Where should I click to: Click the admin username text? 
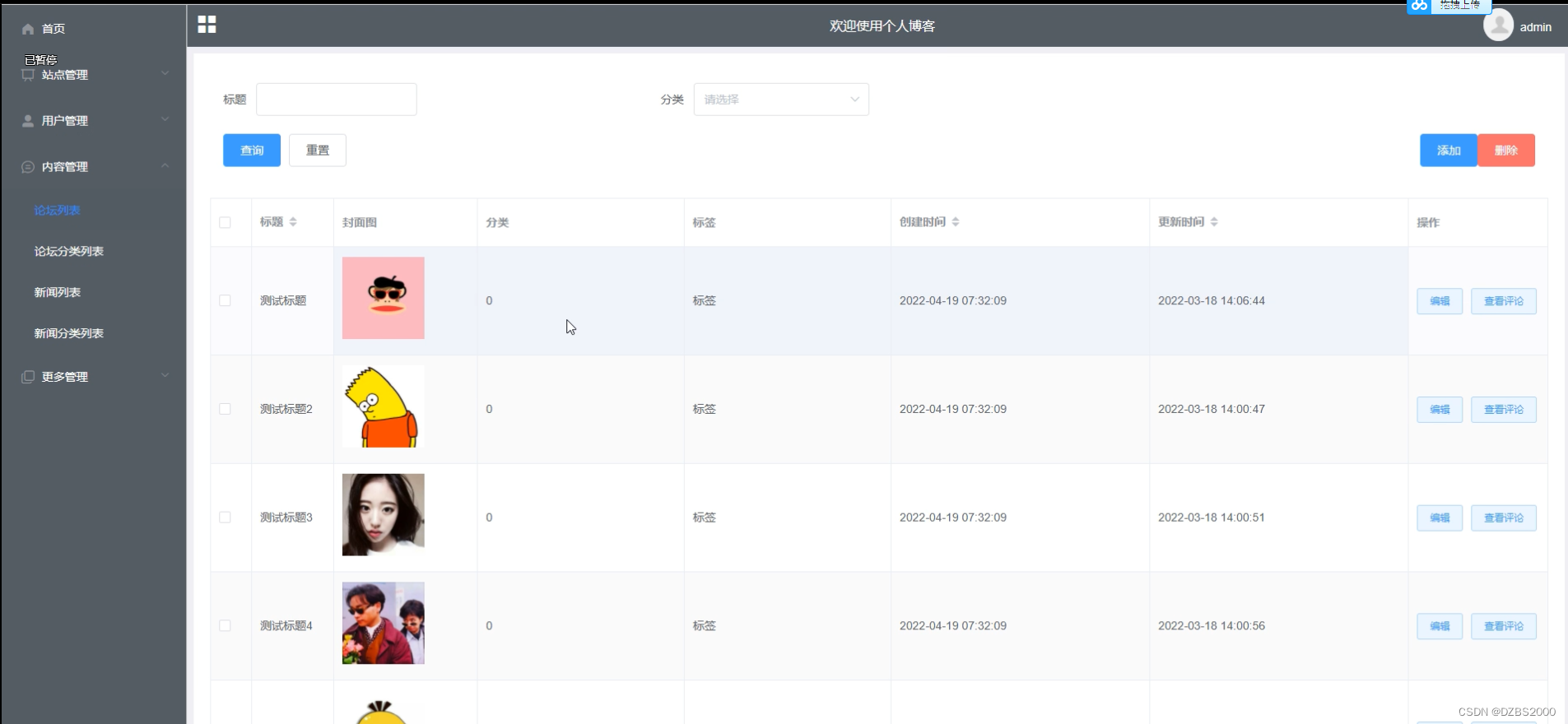click(1536, 27)
